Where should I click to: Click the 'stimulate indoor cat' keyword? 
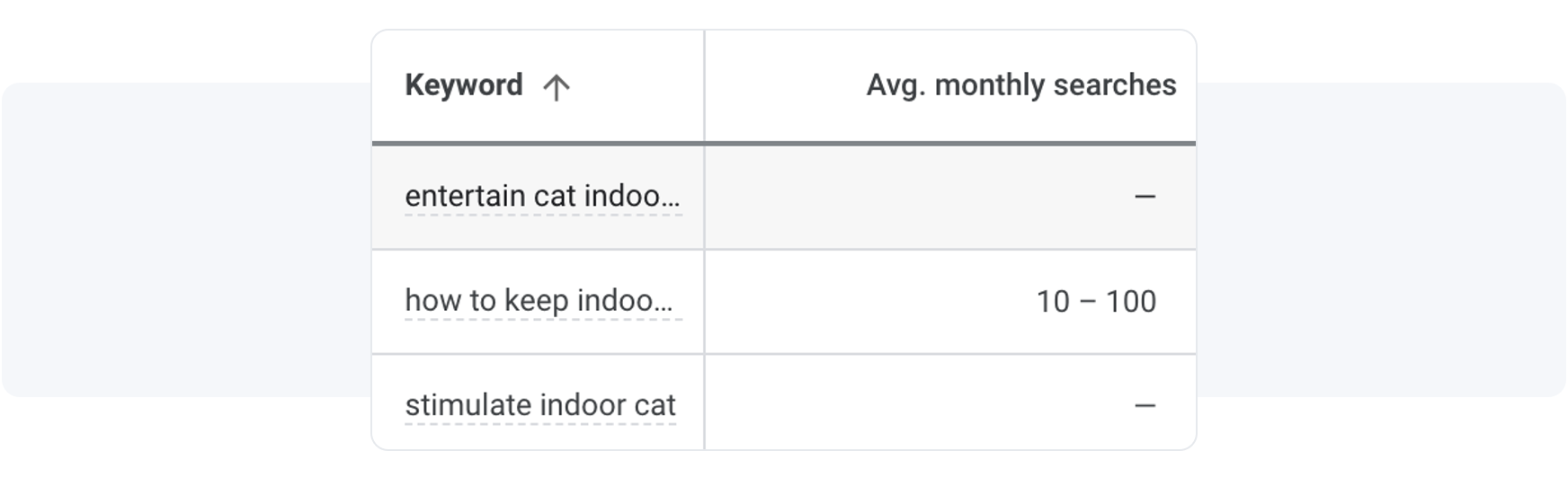540,405
